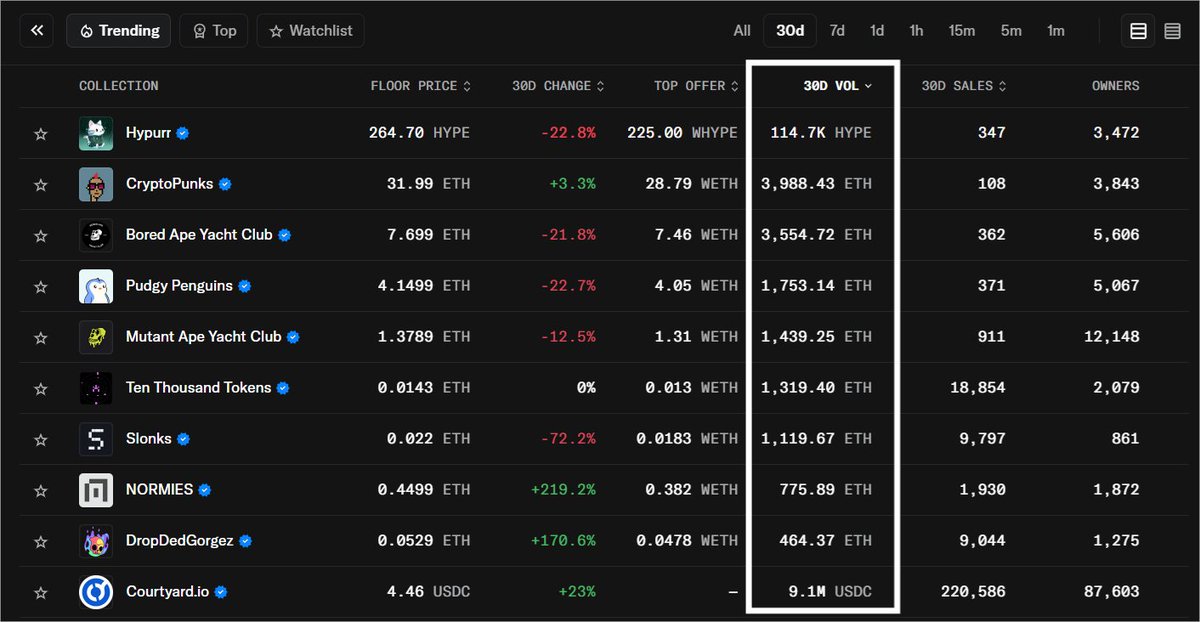Open the Ten Thousand Tokens link
Image resolution: width=1200 pixels, height=622 pixels.
(x=199, y=388)
